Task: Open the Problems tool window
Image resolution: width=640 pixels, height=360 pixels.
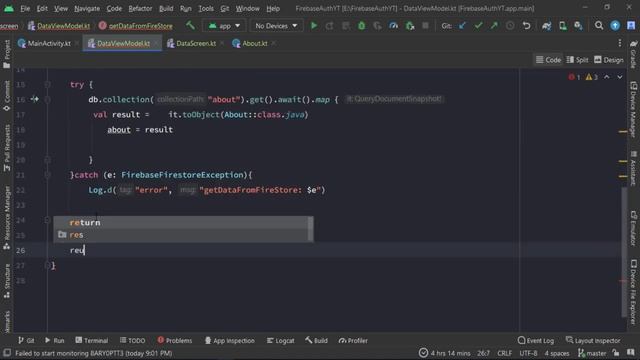Action: [x=174, y=340]
